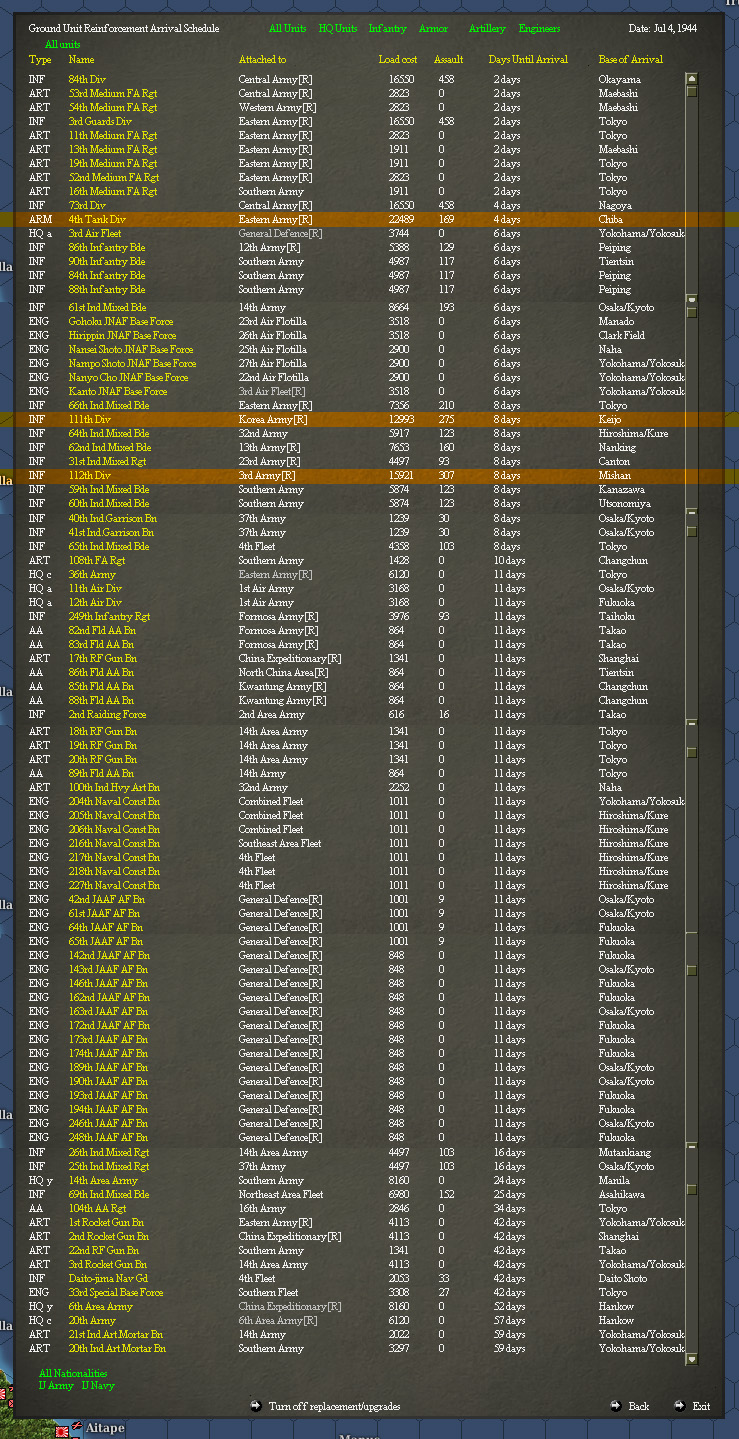
Task: Filter list to Infantry units
Action: (388, 29)
